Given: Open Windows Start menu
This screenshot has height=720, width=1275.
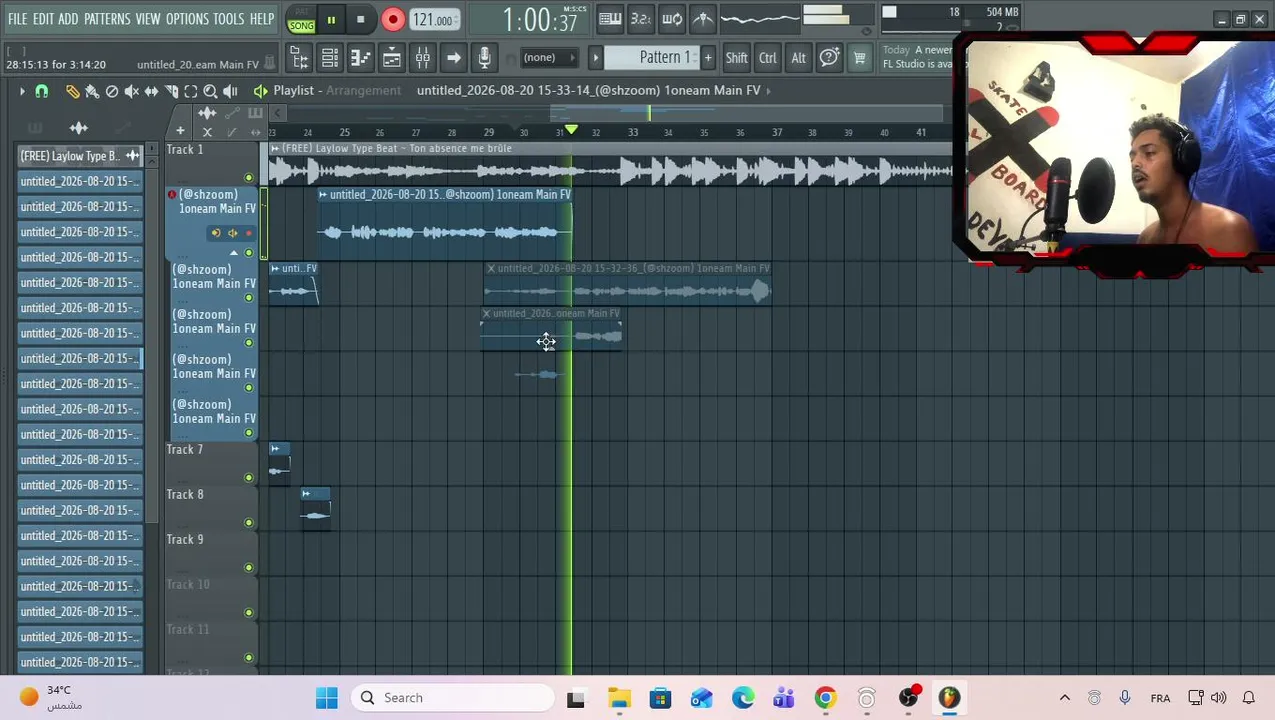Looking at the screenshot, I should (327, 698).
